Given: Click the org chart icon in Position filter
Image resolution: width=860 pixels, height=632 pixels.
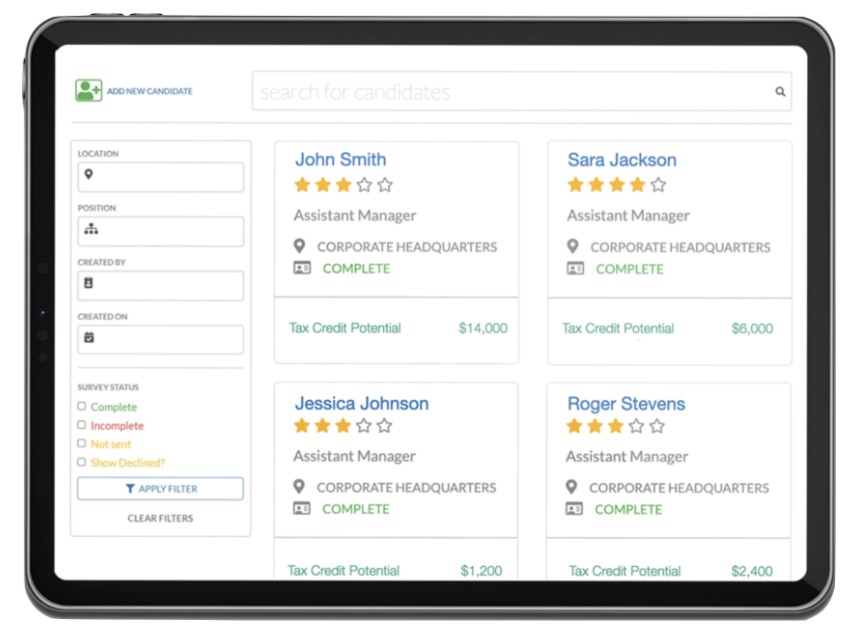Looking at the screenshot, I should pos(91,228).
